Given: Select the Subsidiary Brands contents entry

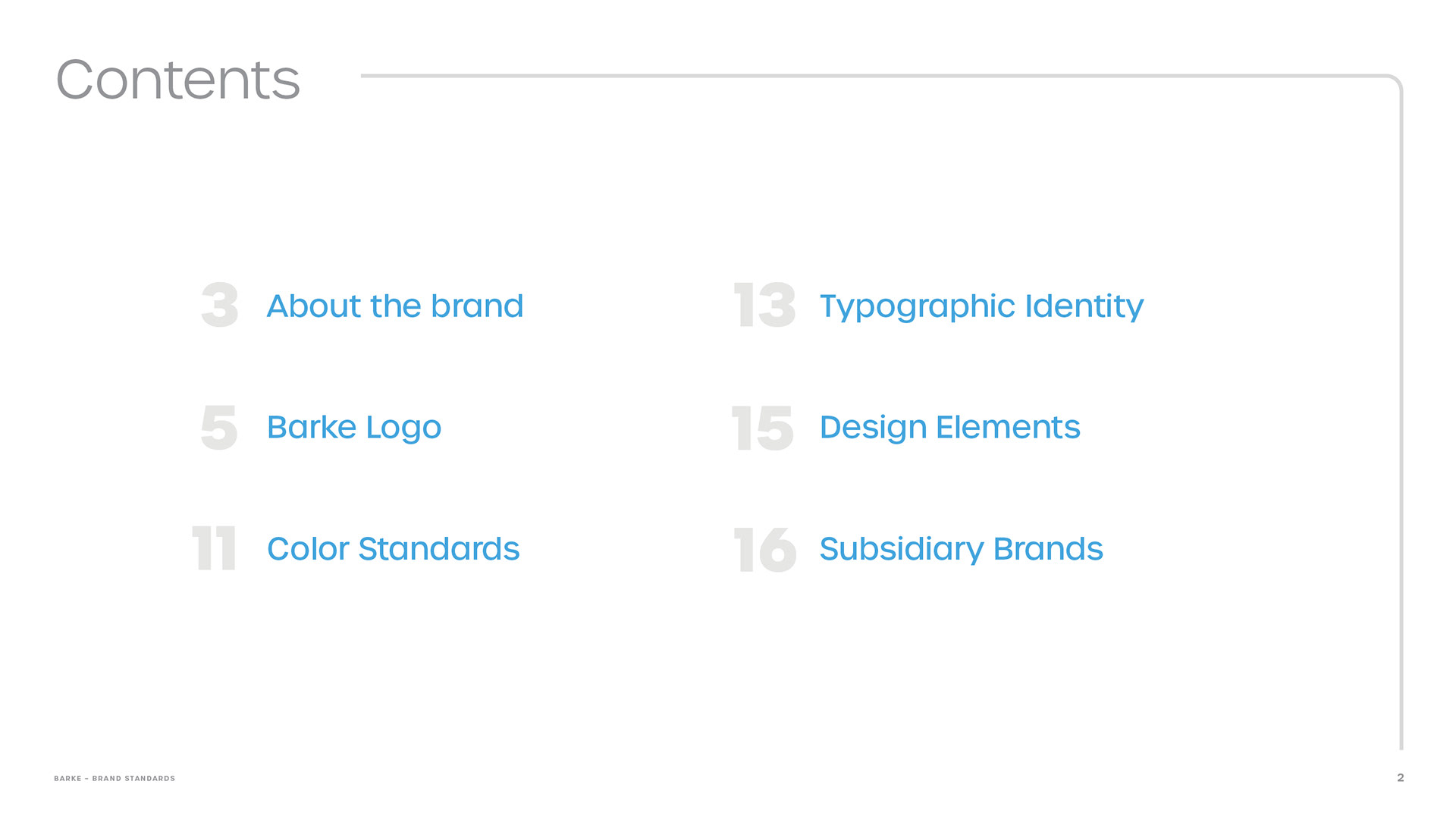Looking at the screenshot, I should pos(961,550).
